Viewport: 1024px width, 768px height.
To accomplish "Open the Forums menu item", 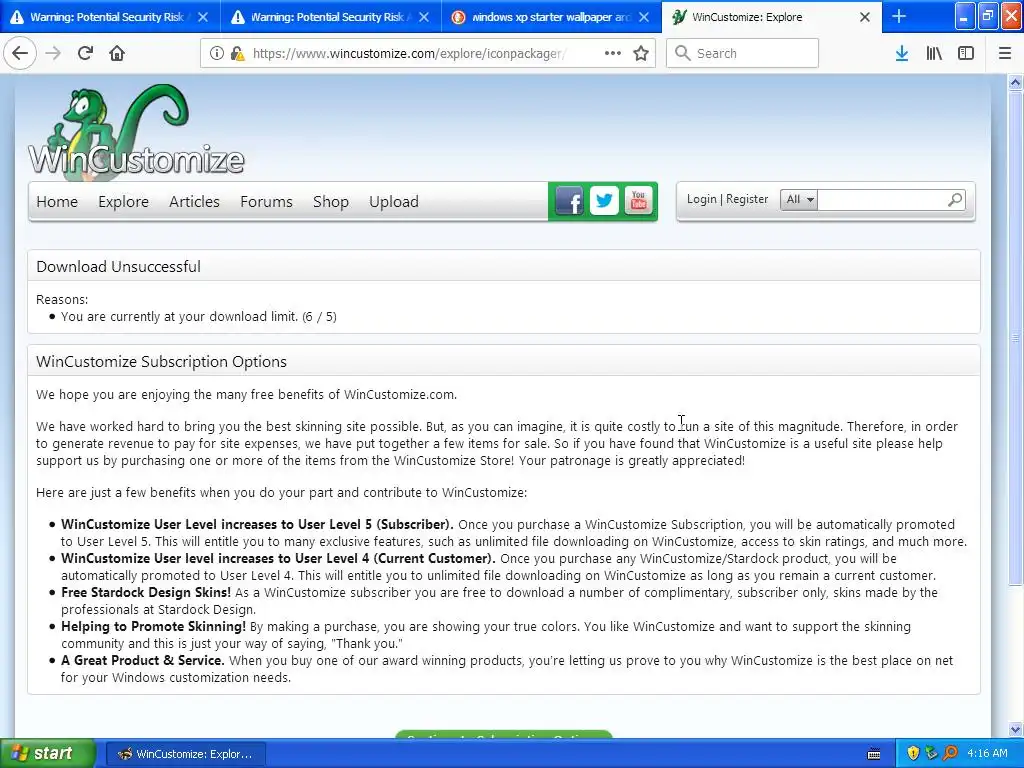I will [266, 202].
